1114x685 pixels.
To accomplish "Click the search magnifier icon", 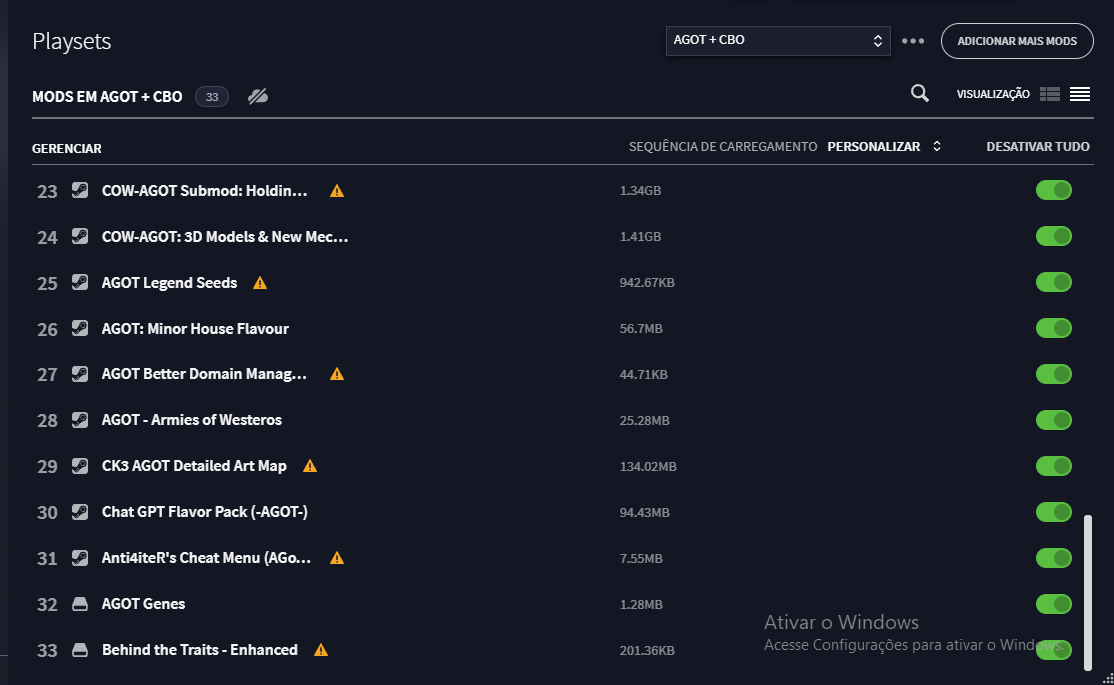I will [920, 93].
